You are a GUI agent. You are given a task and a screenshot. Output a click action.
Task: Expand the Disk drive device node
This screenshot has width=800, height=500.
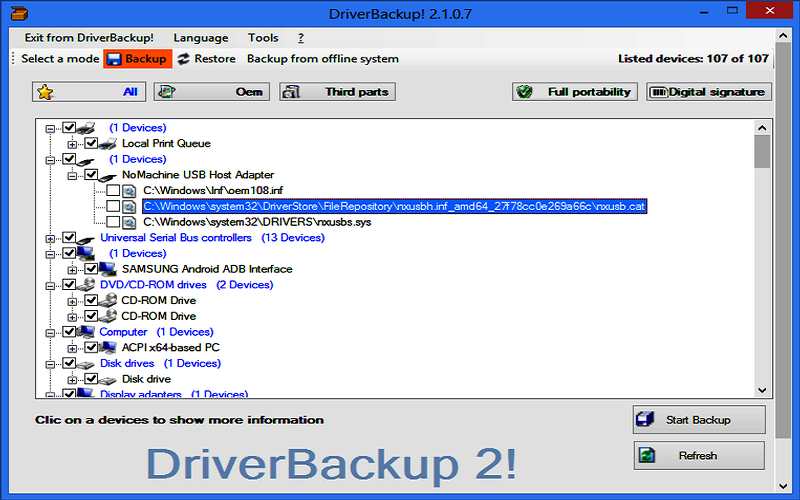[72, 380]
